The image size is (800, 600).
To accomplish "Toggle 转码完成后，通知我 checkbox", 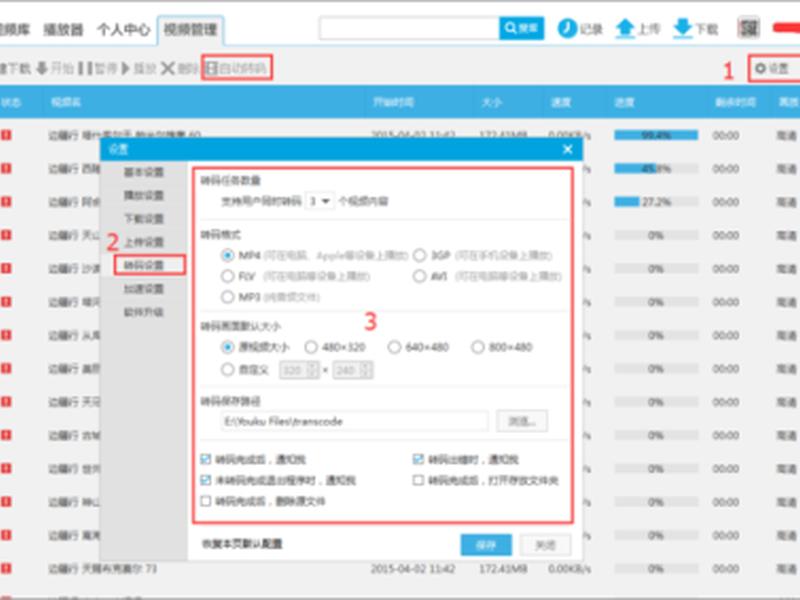I will (206, 460).
